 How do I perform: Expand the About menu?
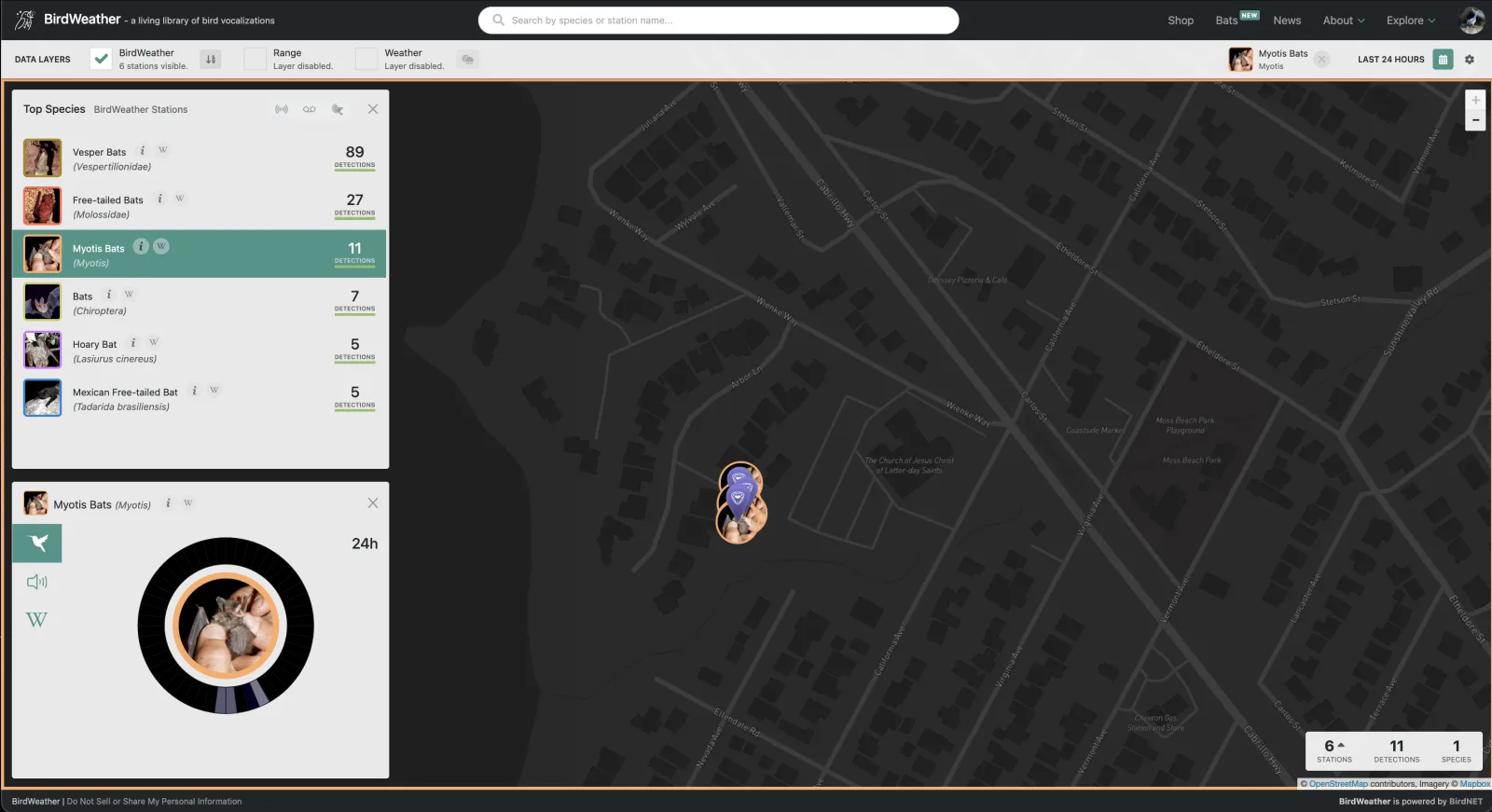[x=1343, y=21]
